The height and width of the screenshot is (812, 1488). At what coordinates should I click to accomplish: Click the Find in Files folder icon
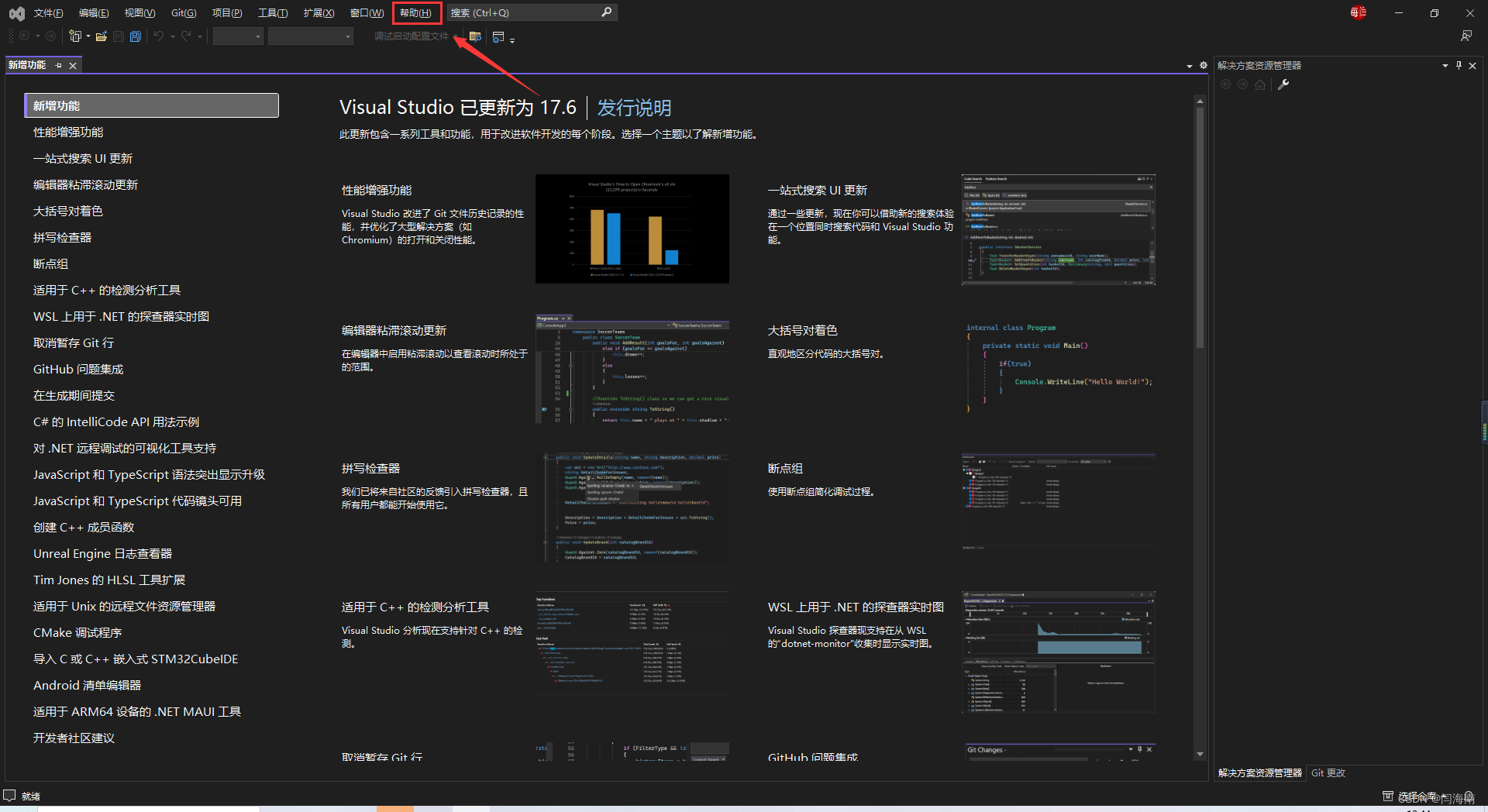(476, 36)
